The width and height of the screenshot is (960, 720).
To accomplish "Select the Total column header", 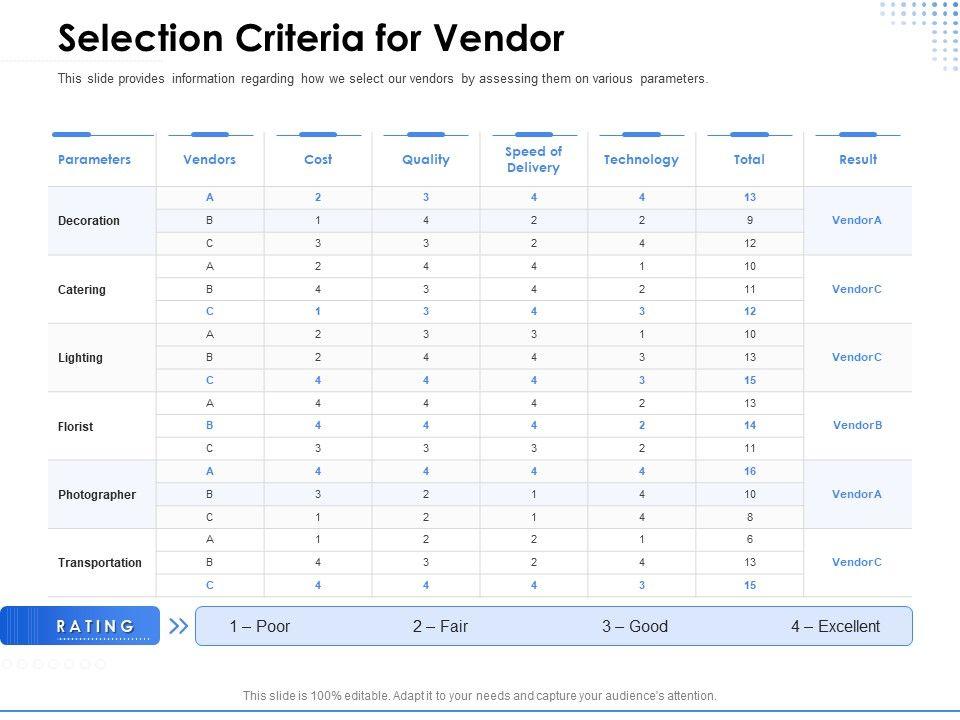I will click(749, 159).
